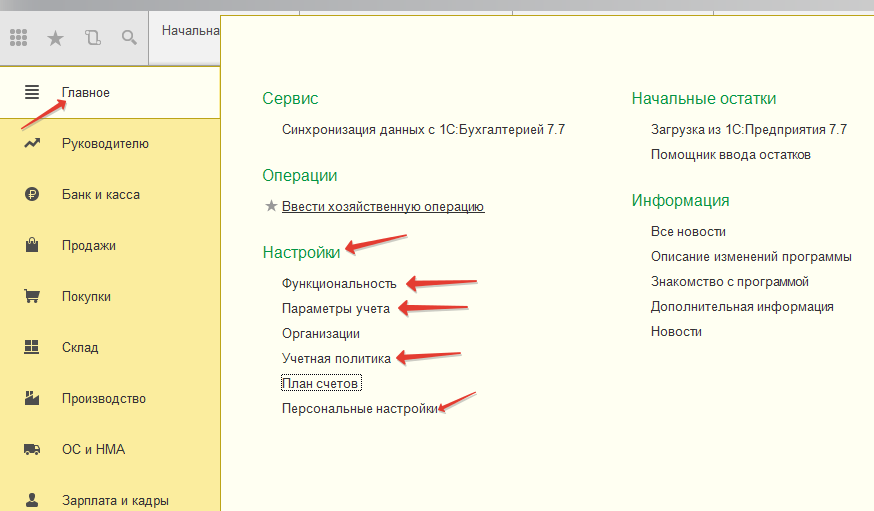Toggle favorite star beside Ввести хозяйственную операцию
This screenshot has width=874, height=511.
270,207
